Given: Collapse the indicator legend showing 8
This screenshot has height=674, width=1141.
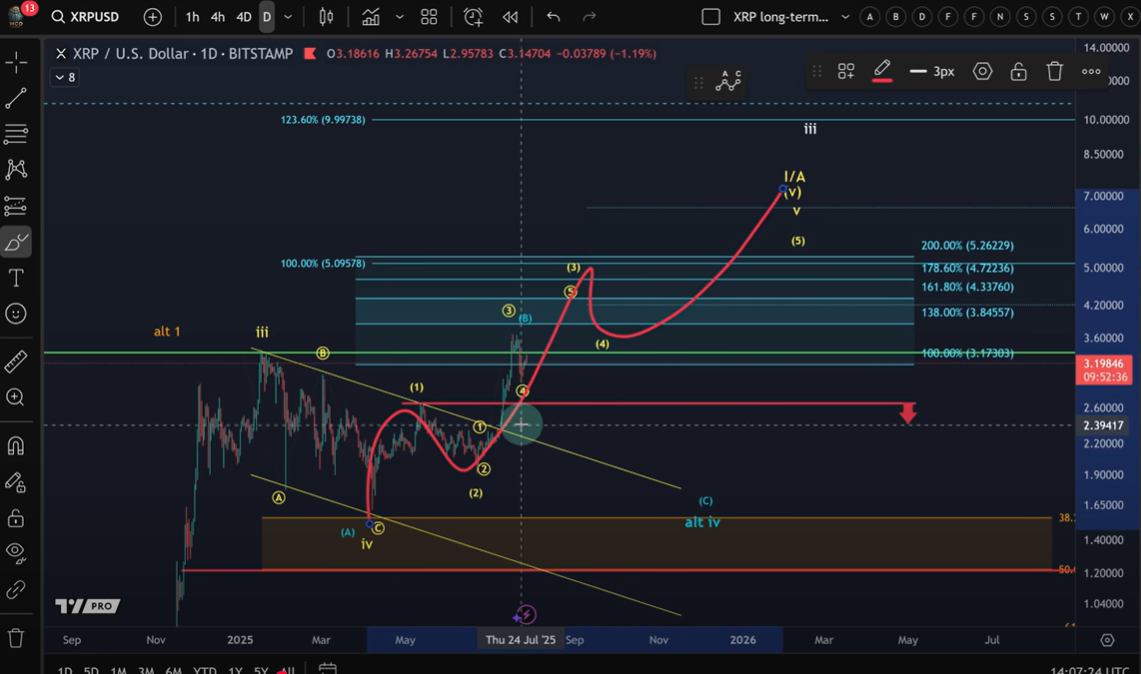Looking at the screenshot, I should tap(65, 77).
